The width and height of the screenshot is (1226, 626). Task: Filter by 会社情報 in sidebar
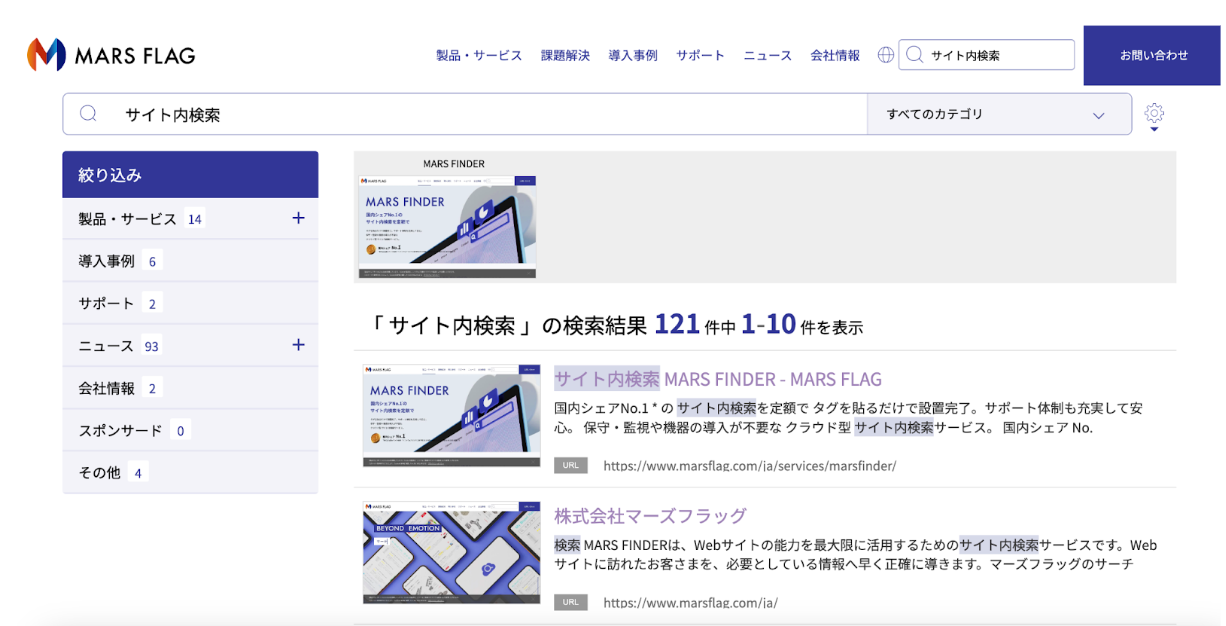click(x=190, y=388)
